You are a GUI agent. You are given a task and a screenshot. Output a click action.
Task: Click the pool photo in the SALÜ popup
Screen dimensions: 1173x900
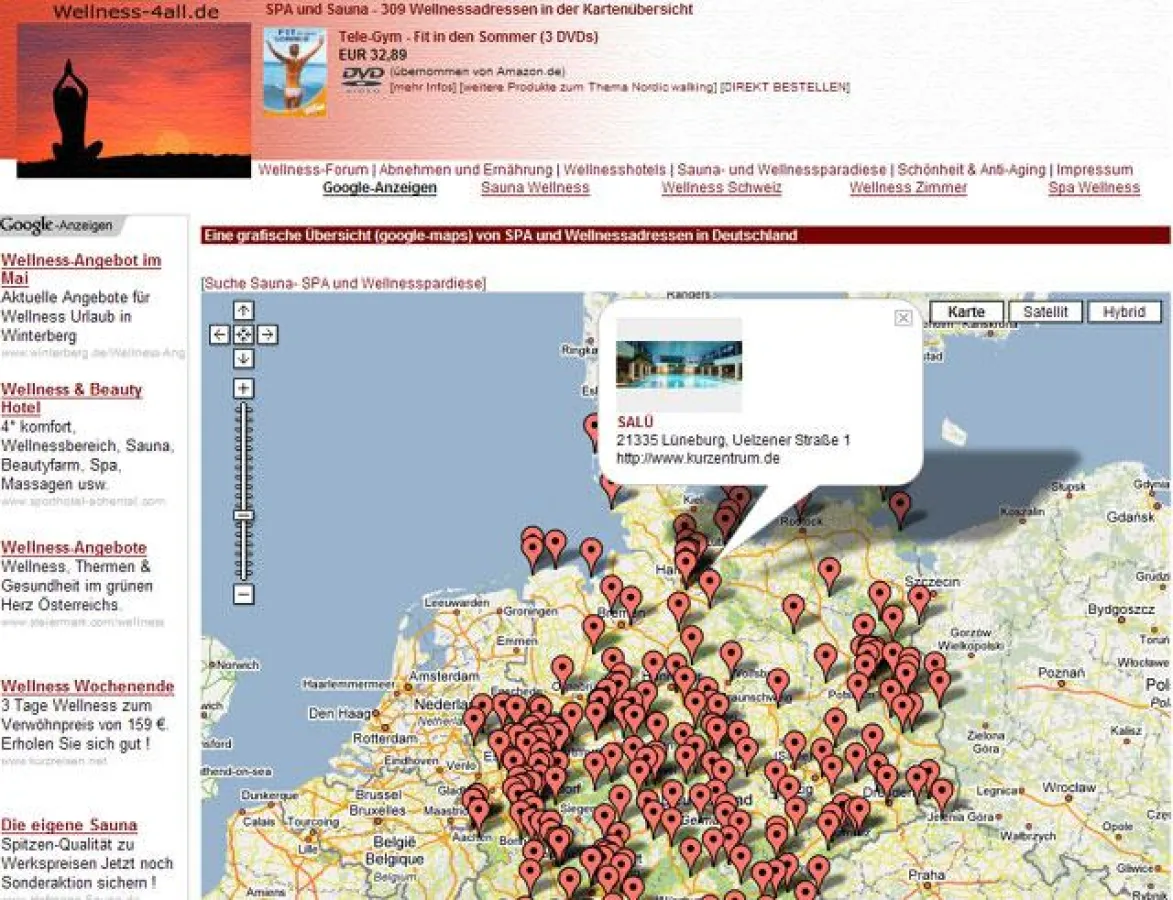point(679,365)
